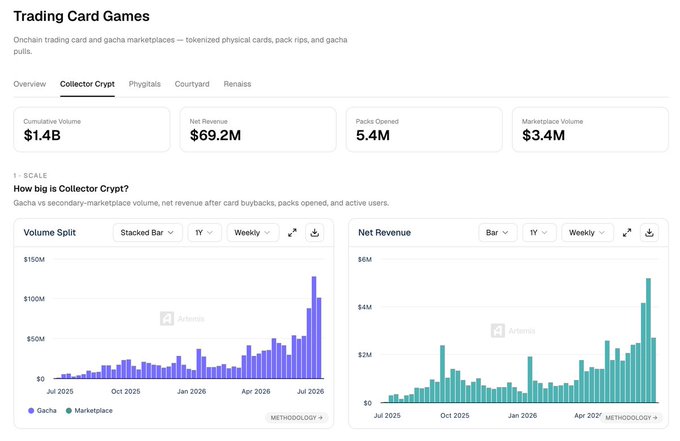Open the Net Revenue Weekly interval dropdown
The width and height of the screenshot is (680, 441).
tap(588, 233)
